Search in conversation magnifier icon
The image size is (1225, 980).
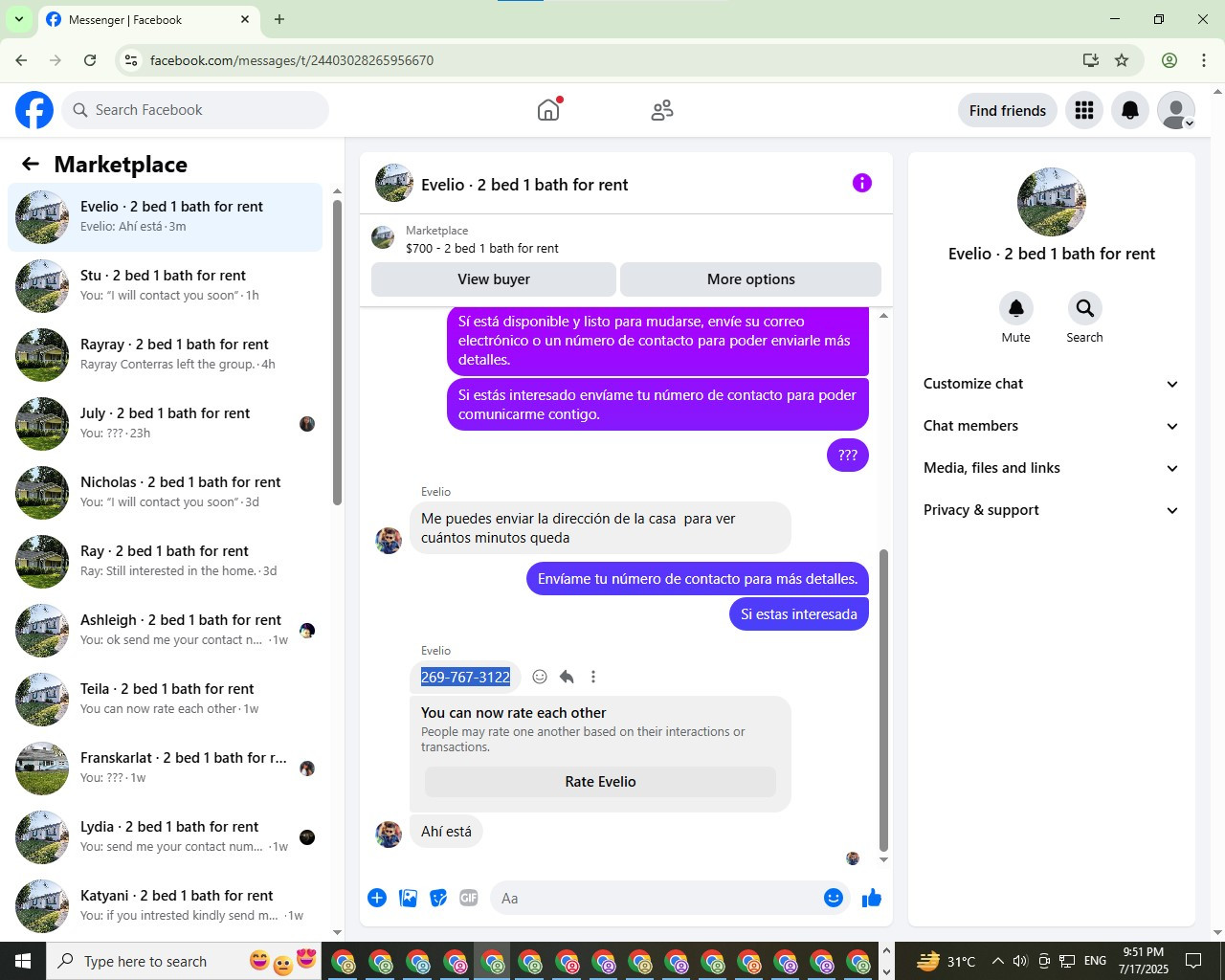pyautogui.click(x=1084, y=308)
